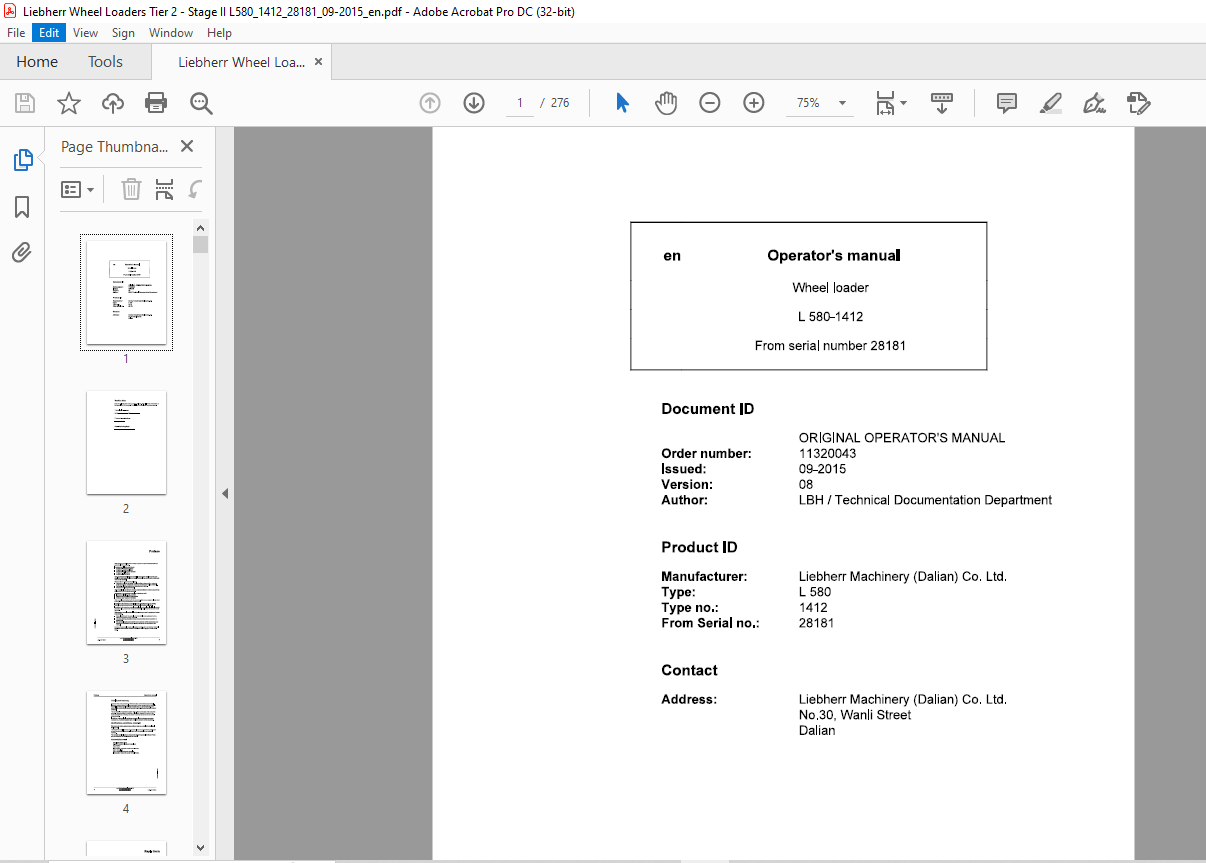Zoom in with the plus icon
Image resolution: width=1206 pixels, height=863 pixels.
[754, 103]
